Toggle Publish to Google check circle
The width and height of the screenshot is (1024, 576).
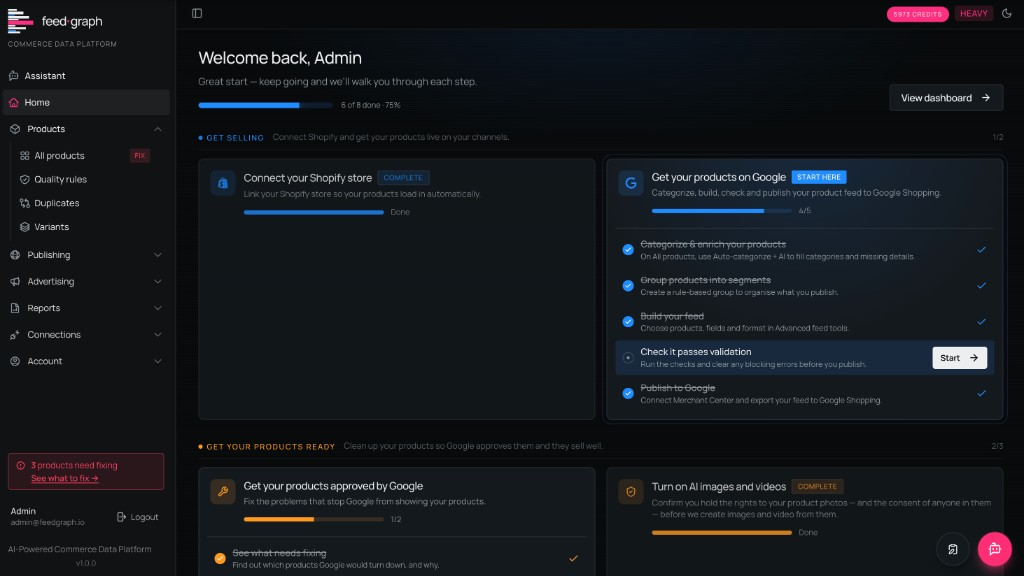point(628,393)
